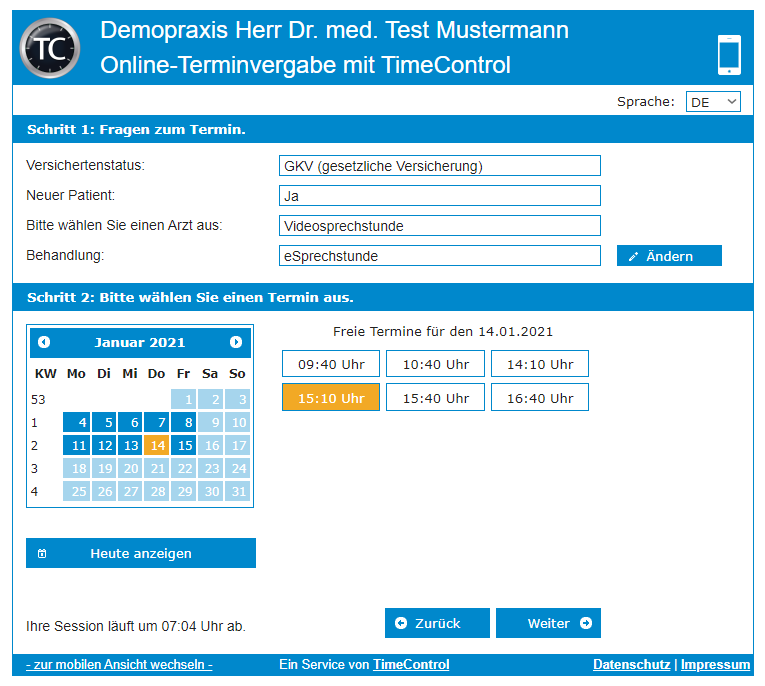765x686 pixels.
Task: Click the mobile phone icon in header
Action: tap(729, 54)
